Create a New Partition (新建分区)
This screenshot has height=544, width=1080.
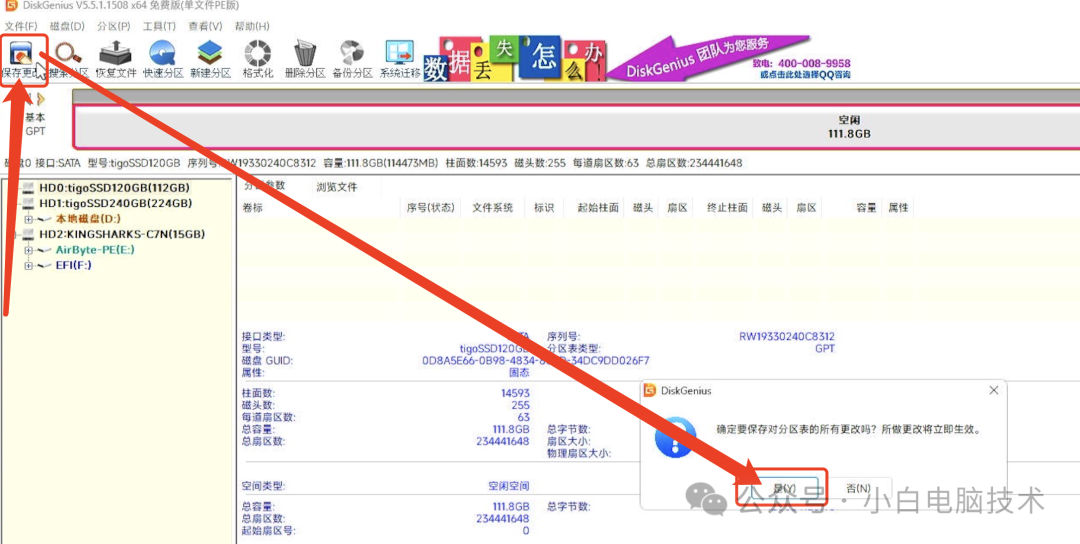[x=210, y=59]
